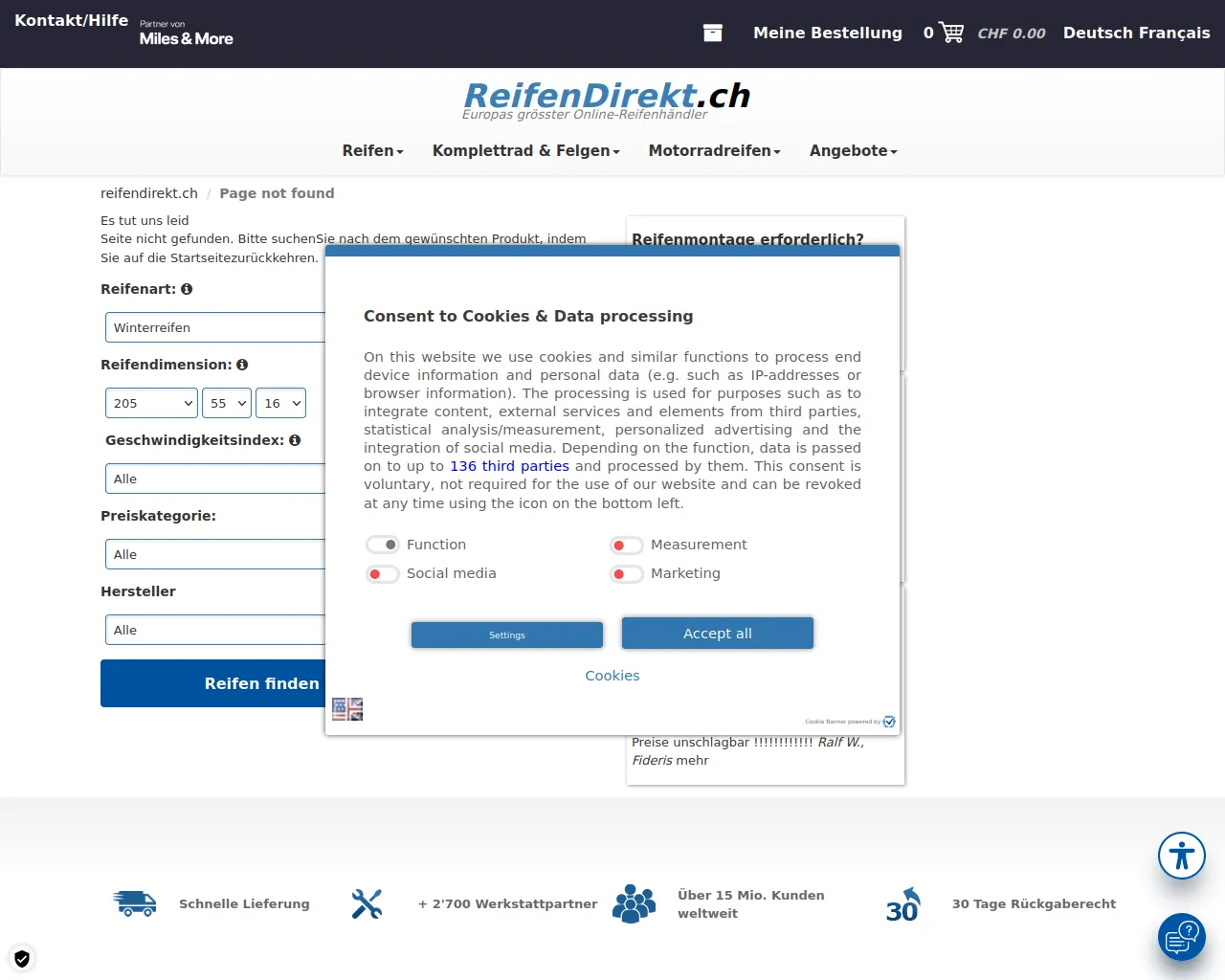The height and width of the screenshot is (980, 1225).
Task: Expand the Motorradreifen menu
Action: [x=715, y=150]
